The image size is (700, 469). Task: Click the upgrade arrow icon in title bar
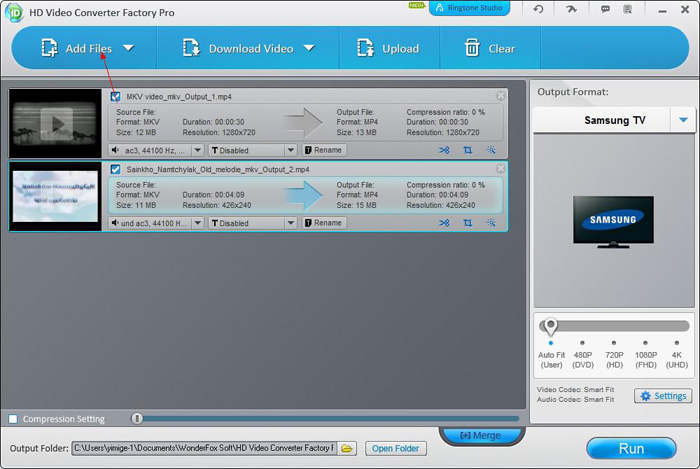571,9
